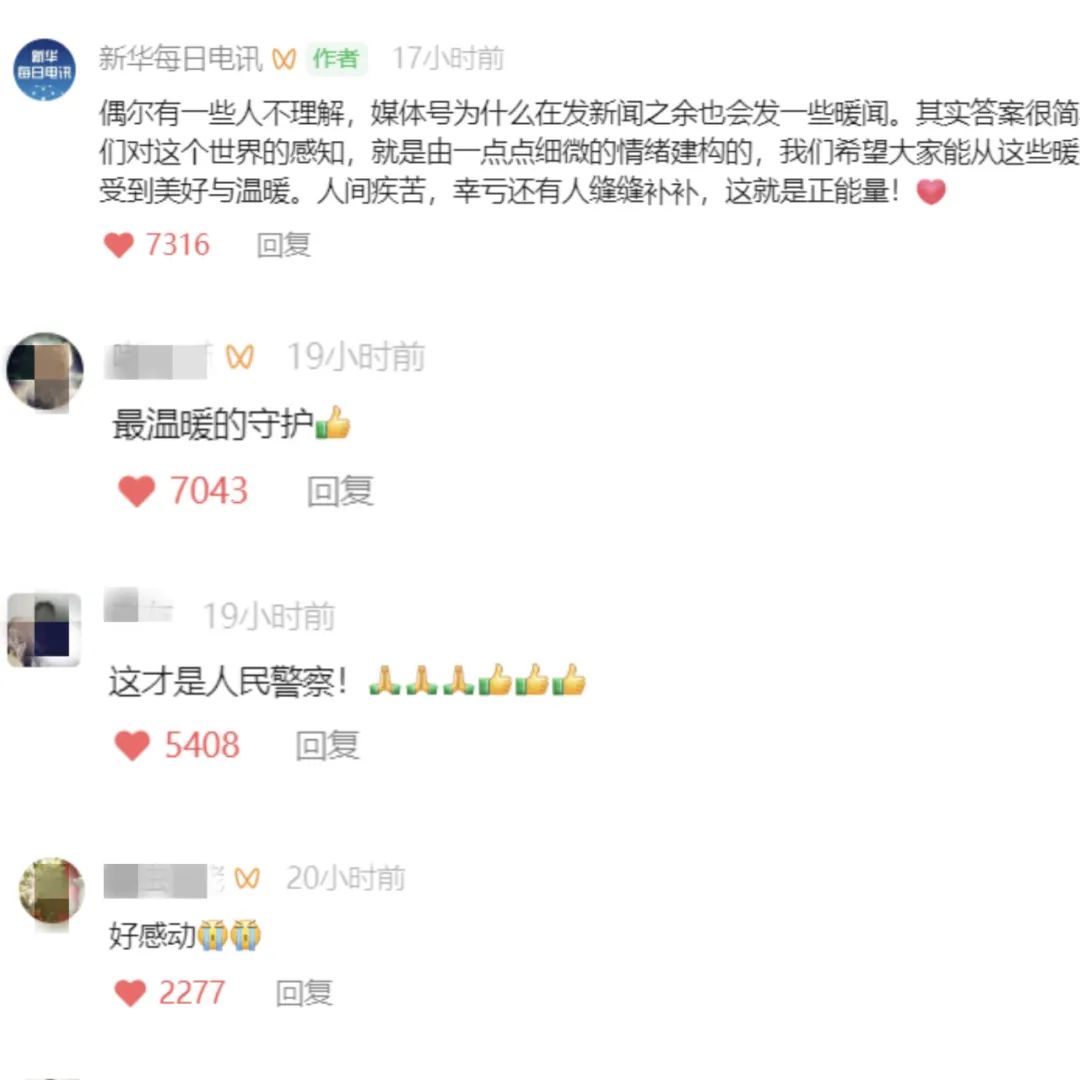Reply to the 这才是人民警察 comment
This screenshot has height=1080, width=1080.
[328, 745]
